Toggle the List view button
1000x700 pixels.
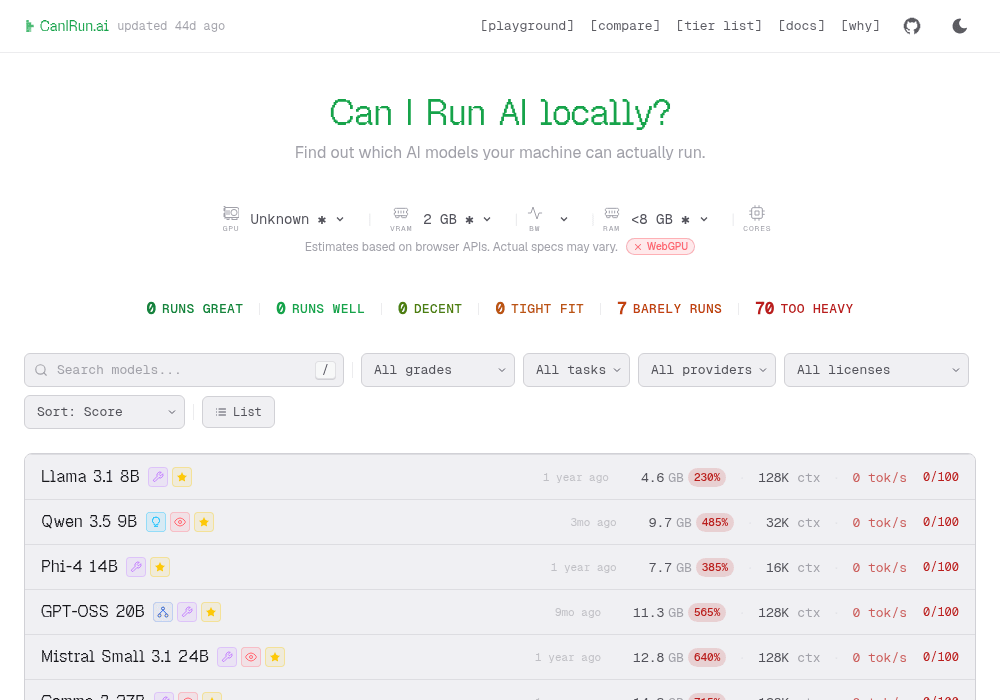pyautogui.click(x=239, y=412)
